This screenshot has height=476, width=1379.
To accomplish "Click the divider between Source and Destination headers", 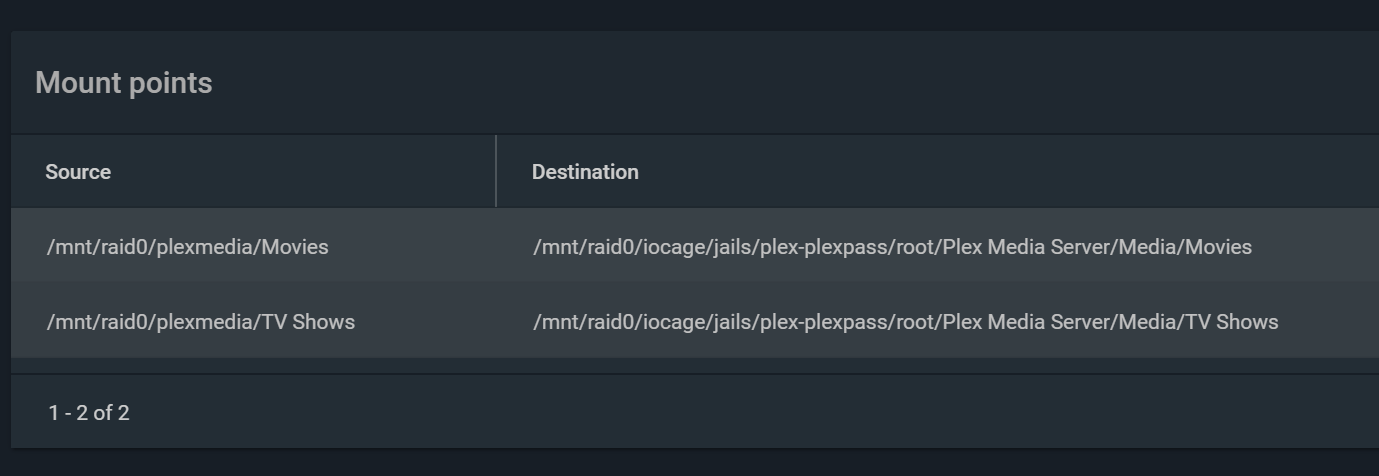I will coord(496,171).
